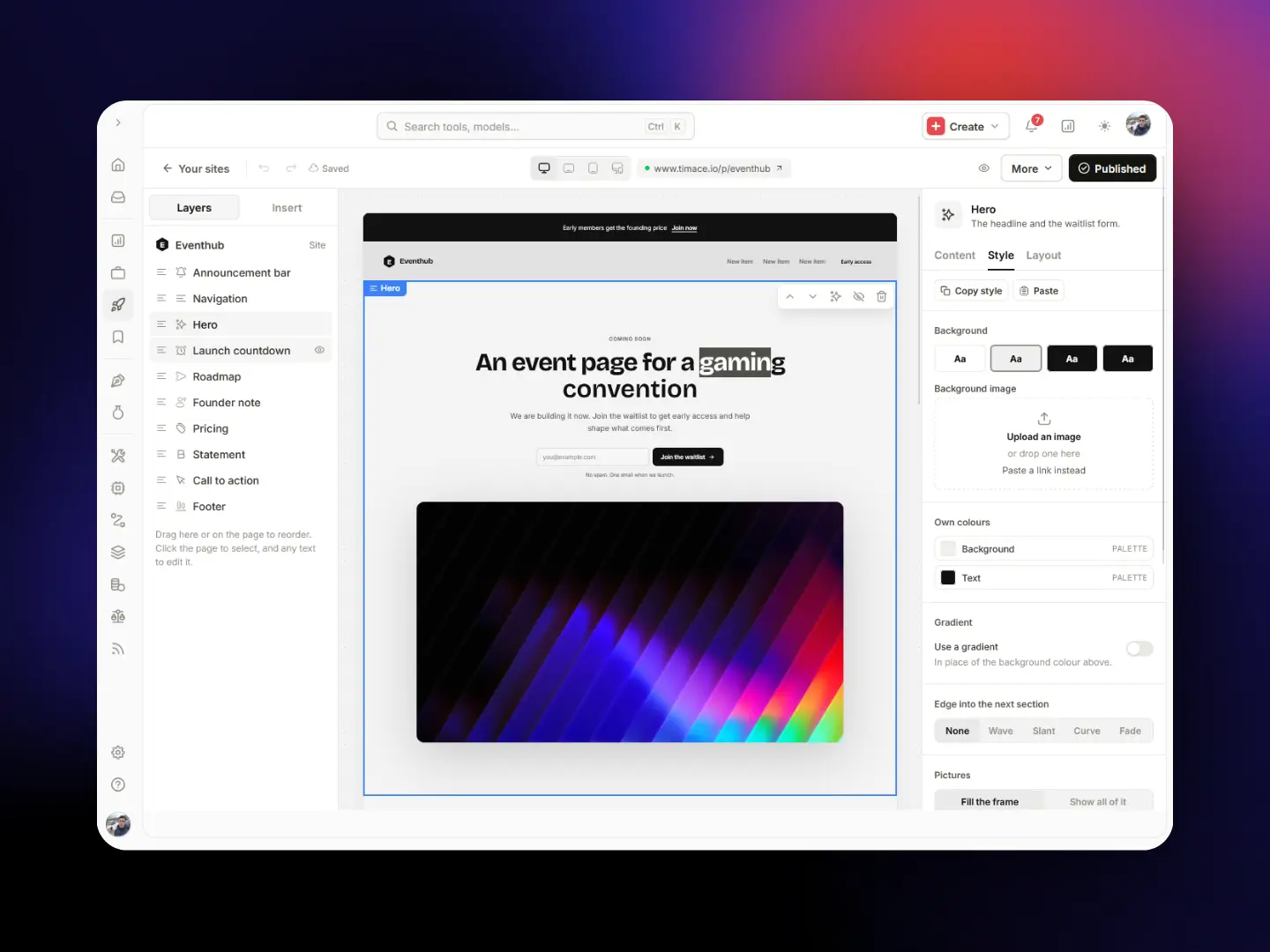Open the database sidebar icon

tap(118, 584)
